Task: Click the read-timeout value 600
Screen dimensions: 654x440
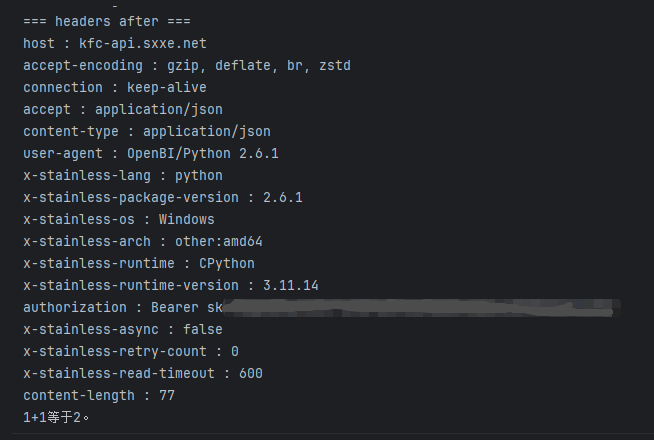Action: coord(251,374)
